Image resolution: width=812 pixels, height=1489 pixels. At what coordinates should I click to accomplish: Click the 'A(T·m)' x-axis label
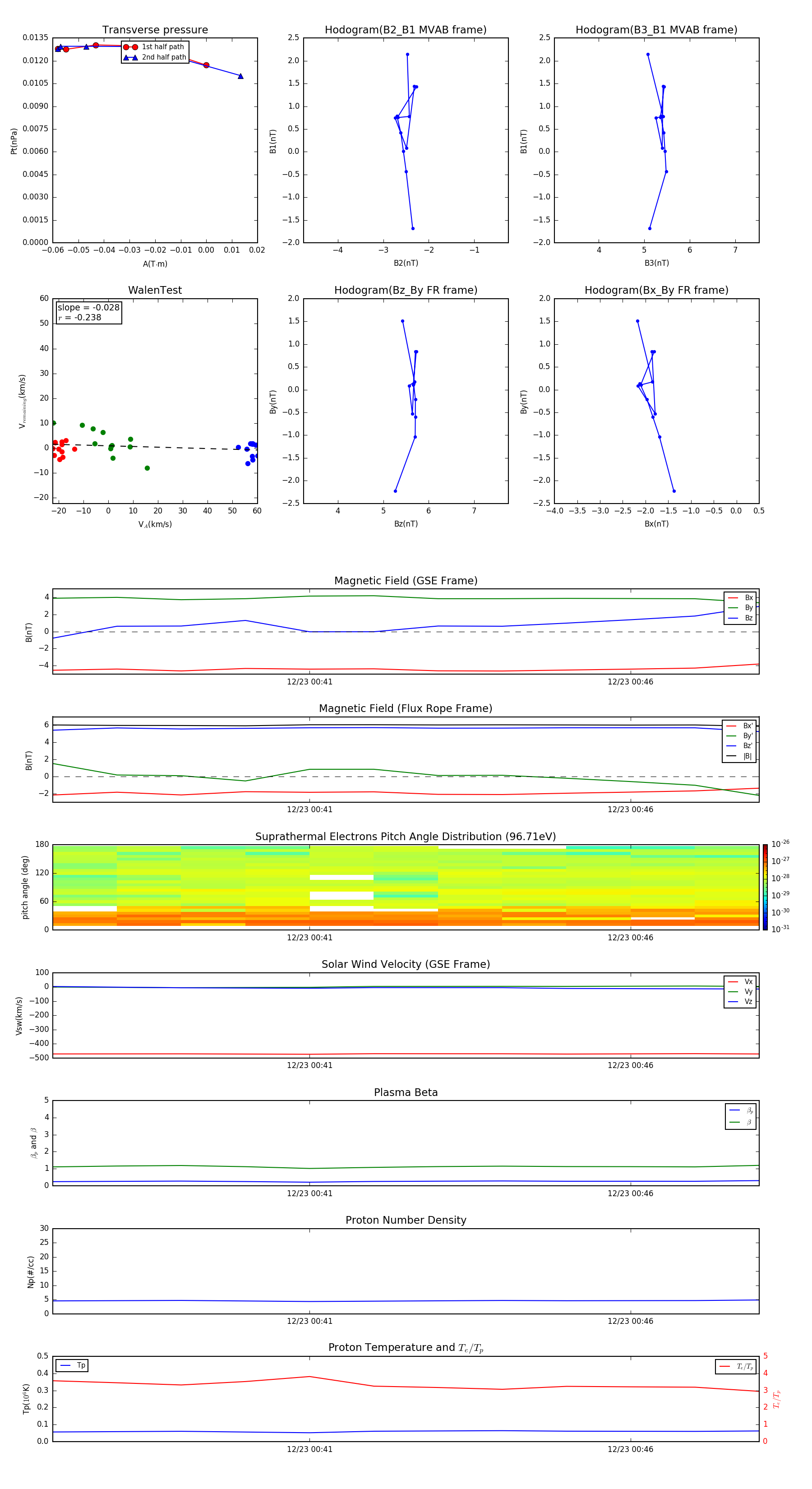click(x=155, y=264)
